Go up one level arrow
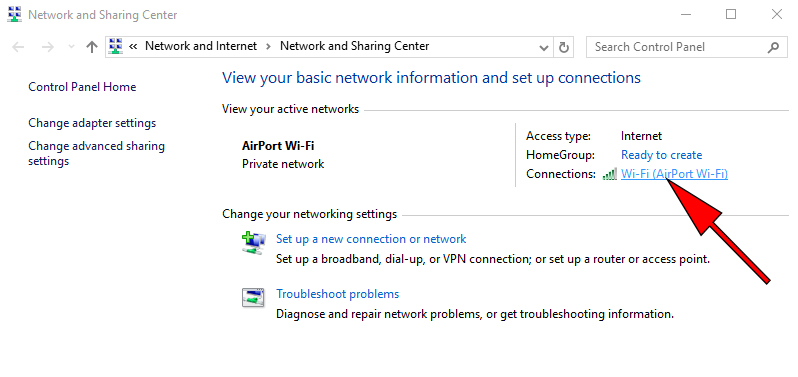Viewport: 798px width, 377px height. [x=92, y=47]
